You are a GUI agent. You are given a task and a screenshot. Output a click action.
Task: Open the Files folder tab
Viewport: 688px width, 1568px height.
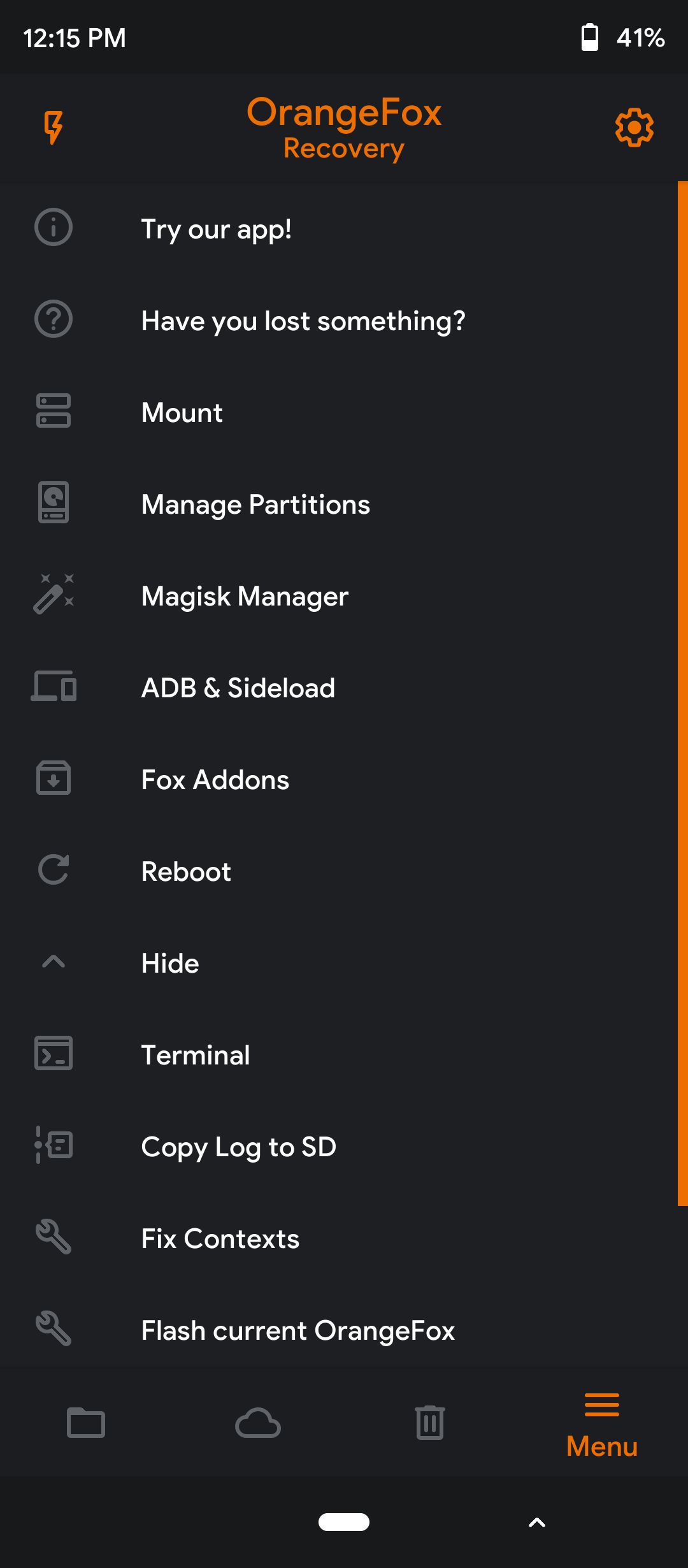coord(86,1423)
